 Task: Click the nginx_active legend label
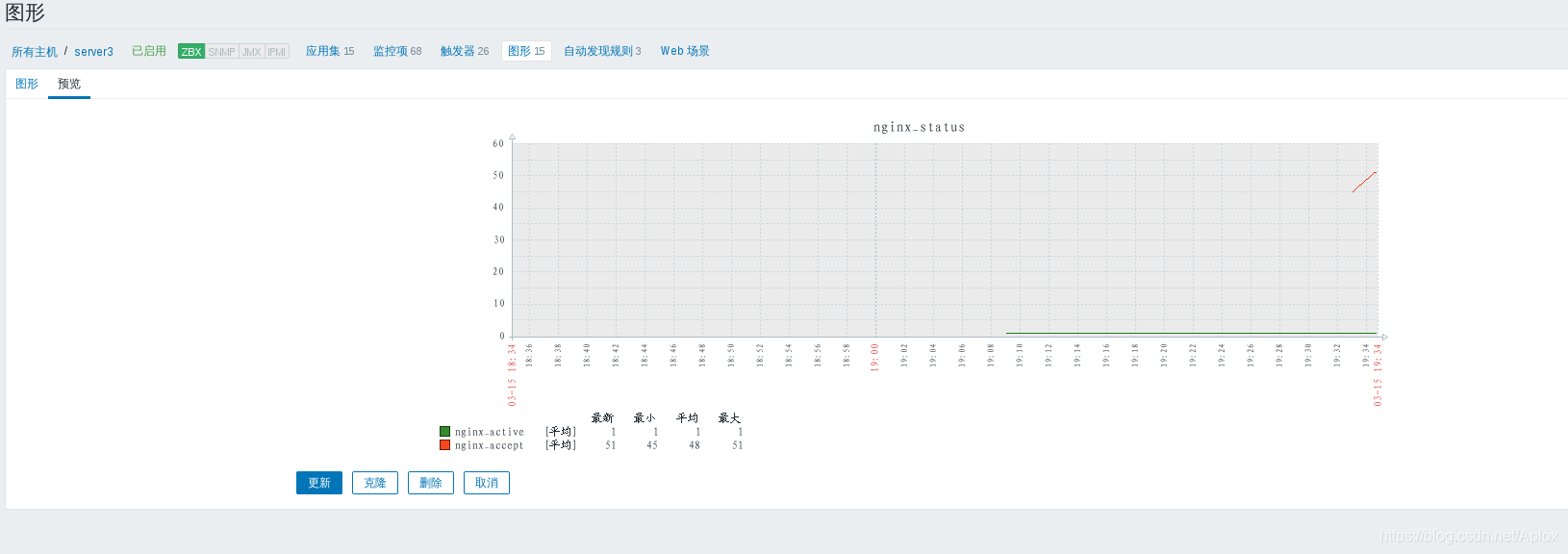(x=490, y=432)
